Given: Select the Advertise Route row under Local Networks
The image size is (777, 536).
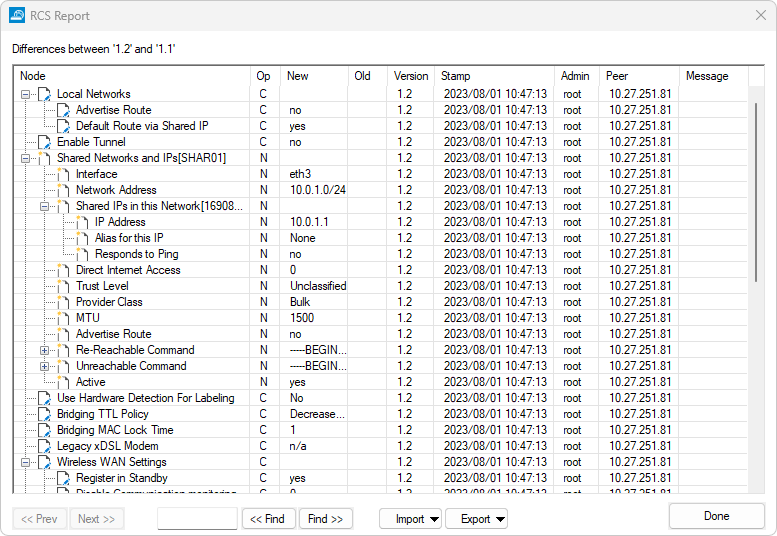Looking at the screenshot, I should (381, 110).
